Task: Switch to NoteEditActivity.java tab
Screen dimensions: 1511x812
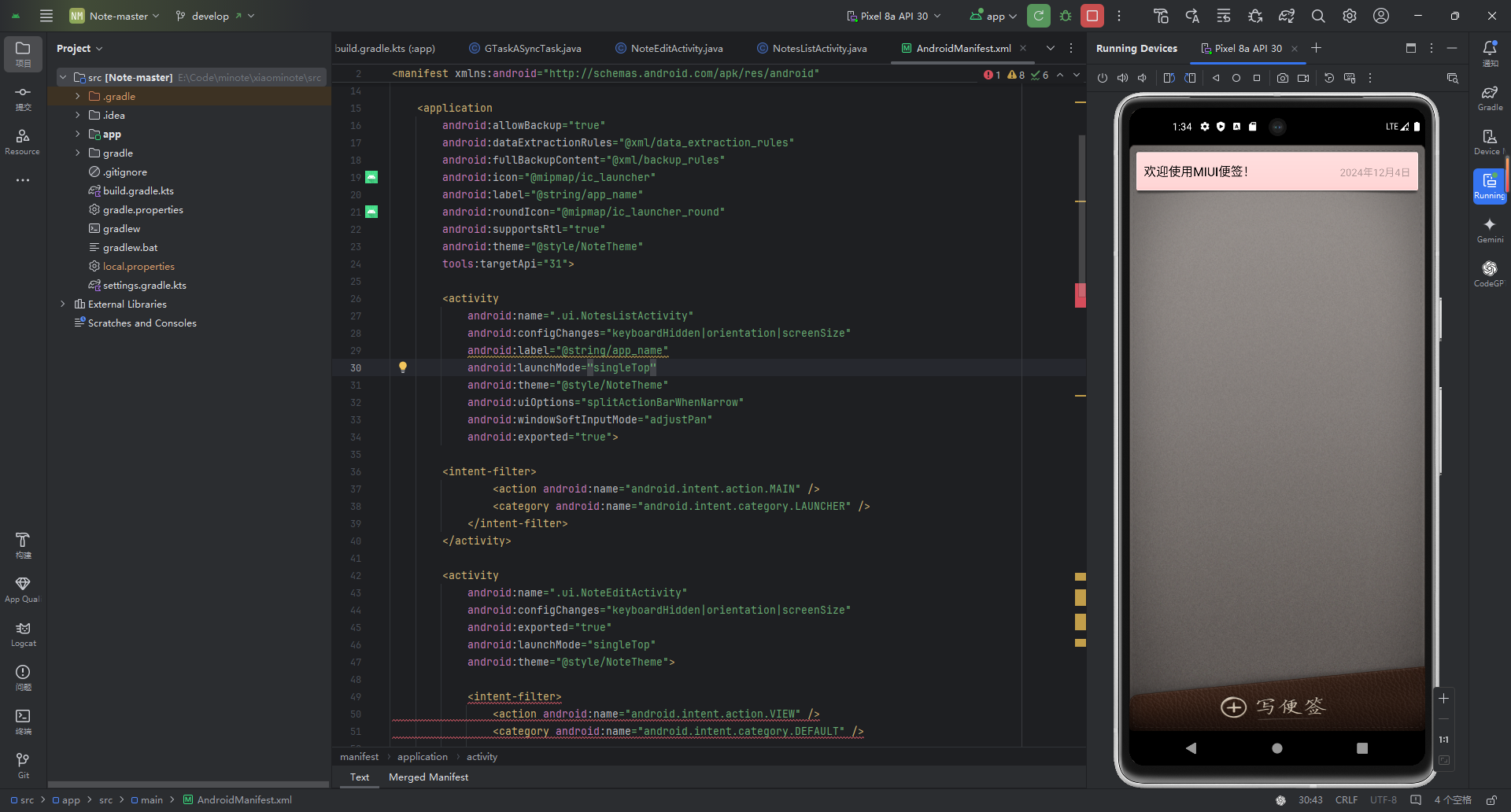Action: 676,48
